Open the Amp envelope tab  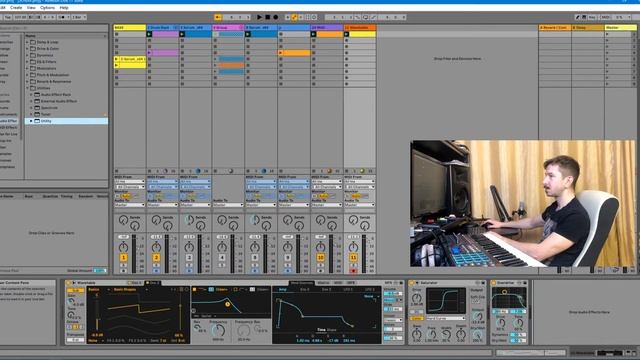(x=282, y=289)
